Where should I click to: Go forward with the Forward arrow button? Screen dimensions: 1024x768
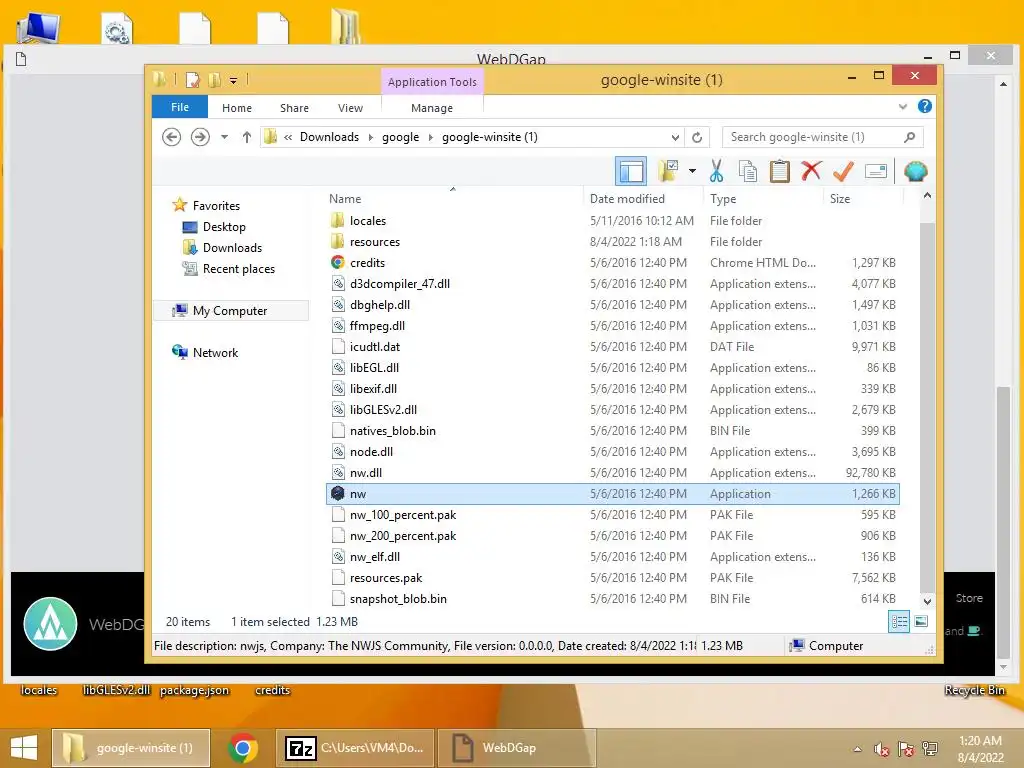click(x=200, y=137)
